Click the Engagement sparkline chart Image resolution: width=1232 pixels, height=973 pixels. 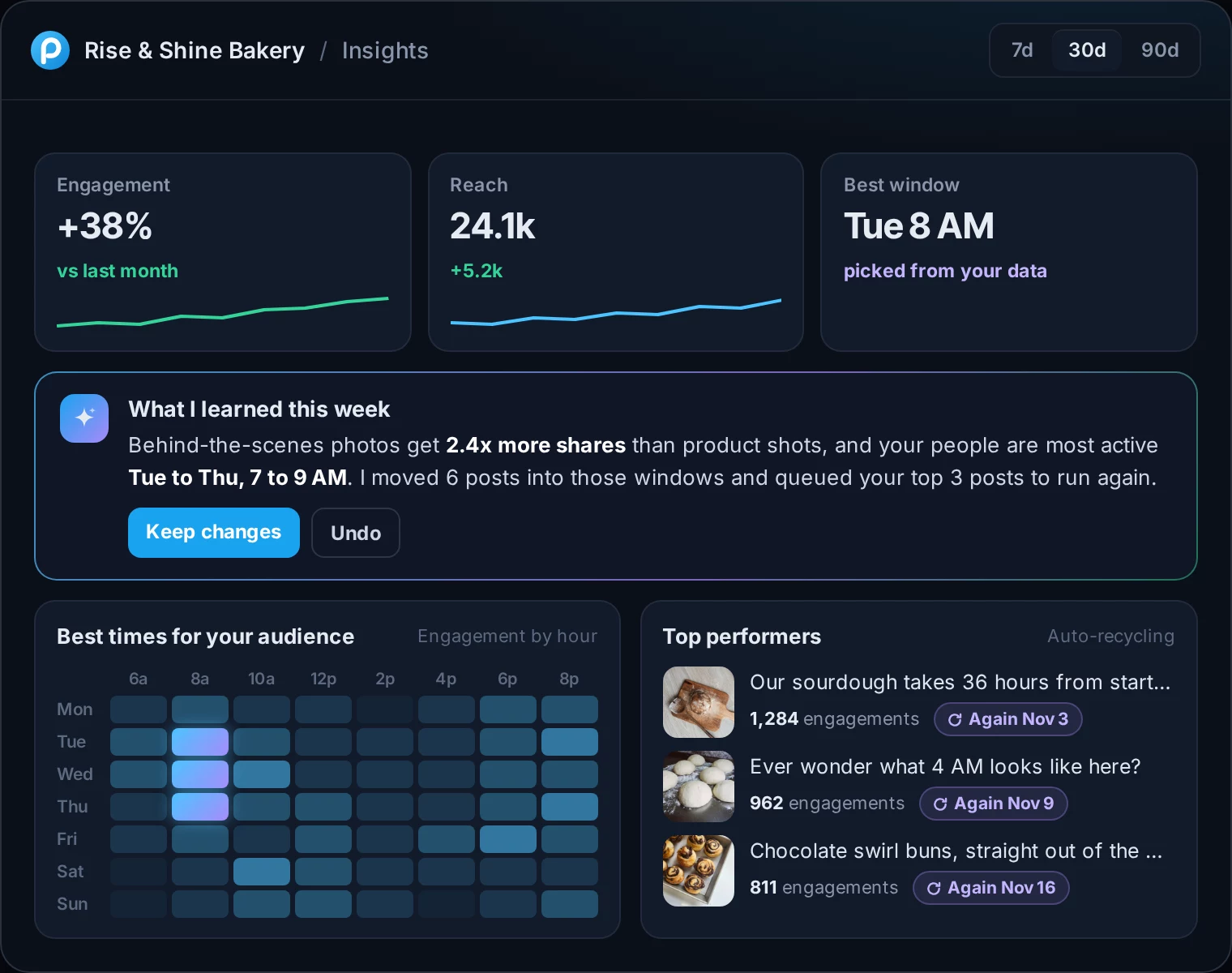223,312
